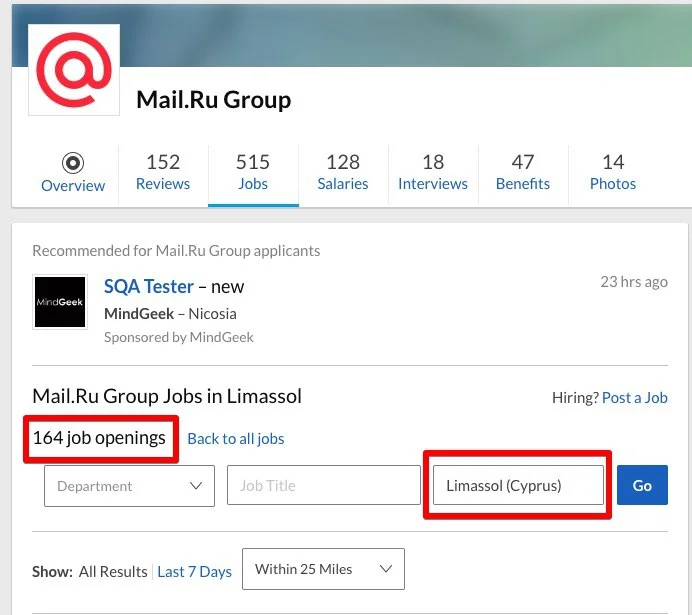The width and height of the screenshot is (692, 615).
Task: Select the Benefits tab
Action: pyautogui.click(x=523, y=172)
